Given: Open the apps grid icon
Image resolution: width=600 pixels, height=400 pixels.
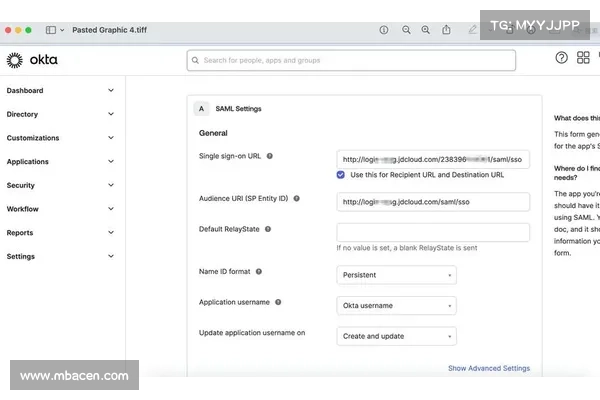Looking at the screenshot, I should click(x=583, y=58).
